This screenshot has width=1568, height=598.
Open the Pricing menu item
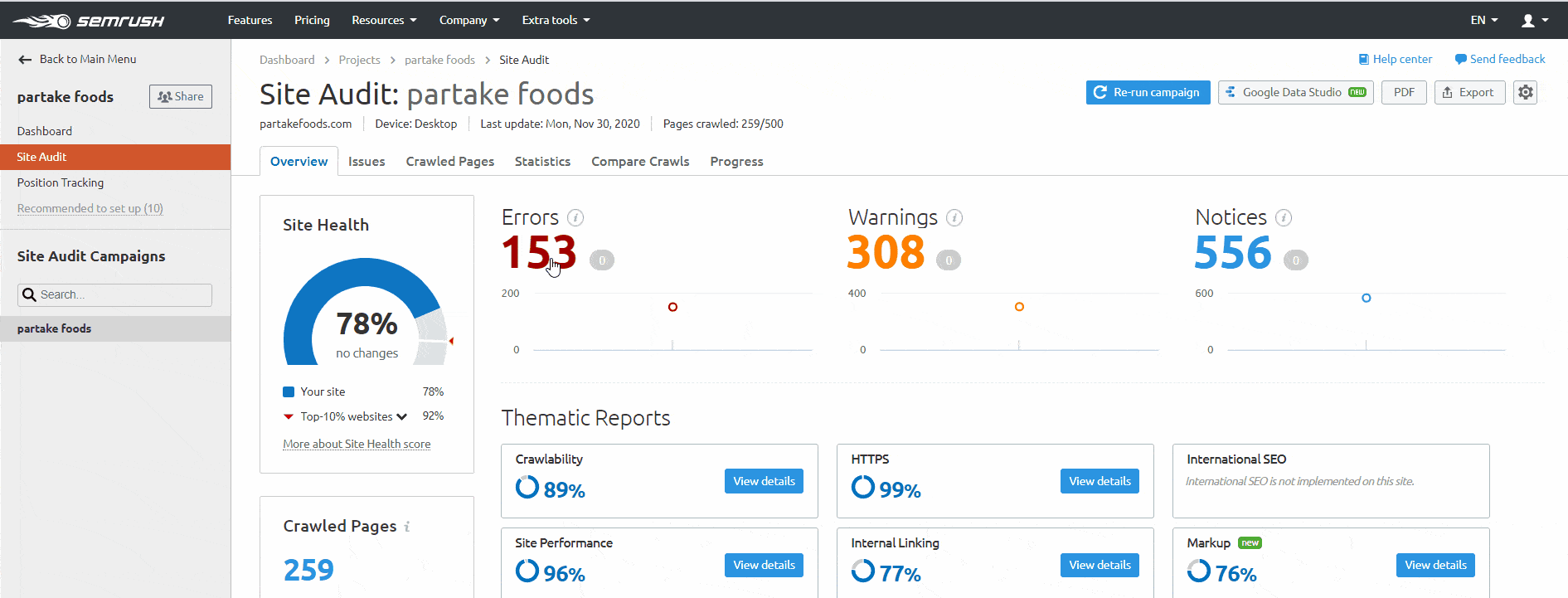tap(312, 20)
